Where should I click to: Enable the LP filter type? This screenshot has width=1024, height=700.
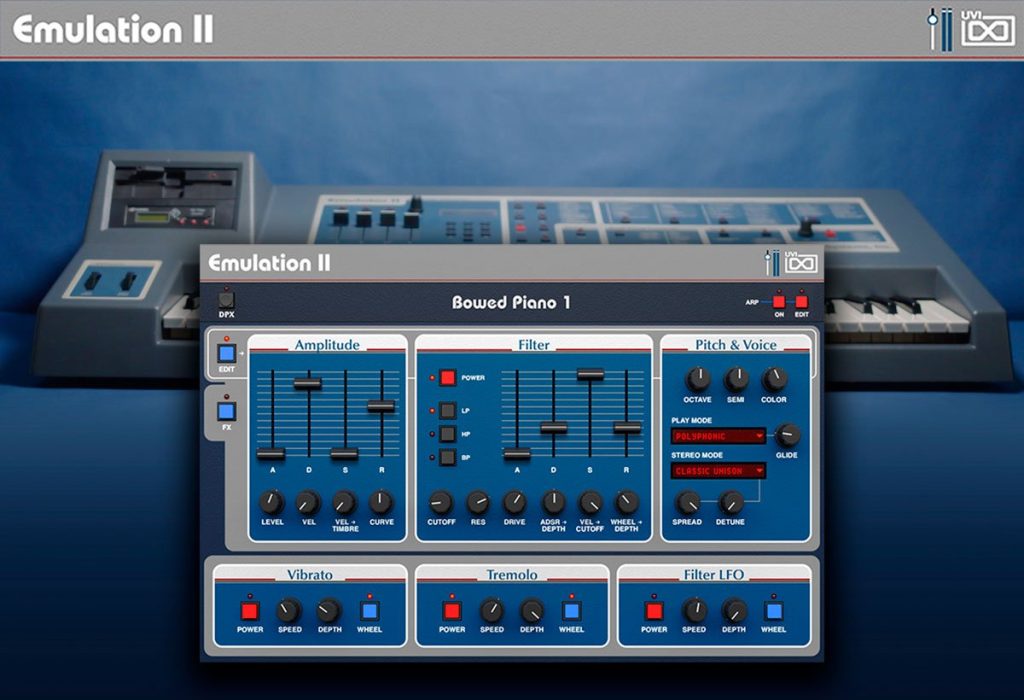(x=447, y=410)
